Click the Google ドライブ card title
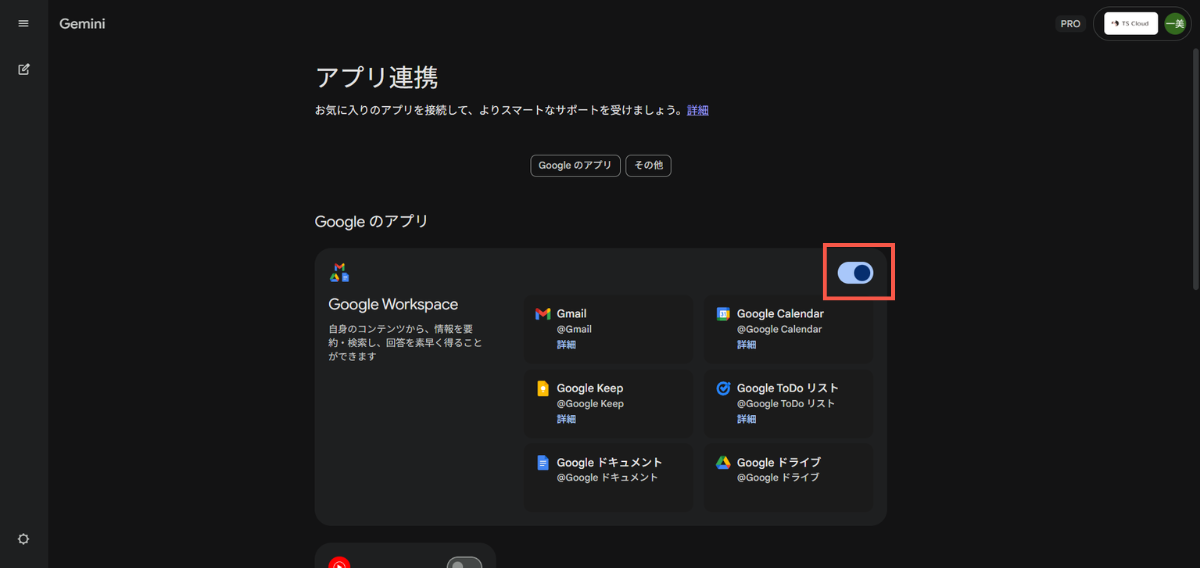The width and height of the screenshot is (1200, 568). (779, 463)
